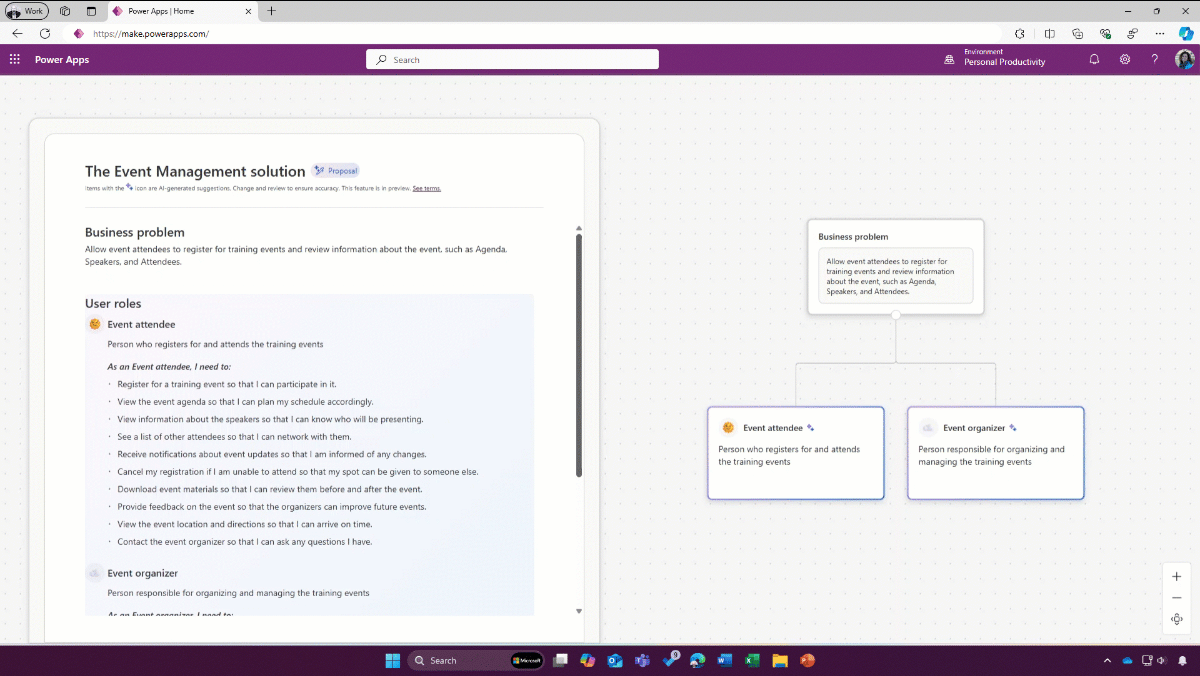Open the Power Apps app launcher waffle
Viewport: 1200px width, 676px height.
(x=15, y=60)
